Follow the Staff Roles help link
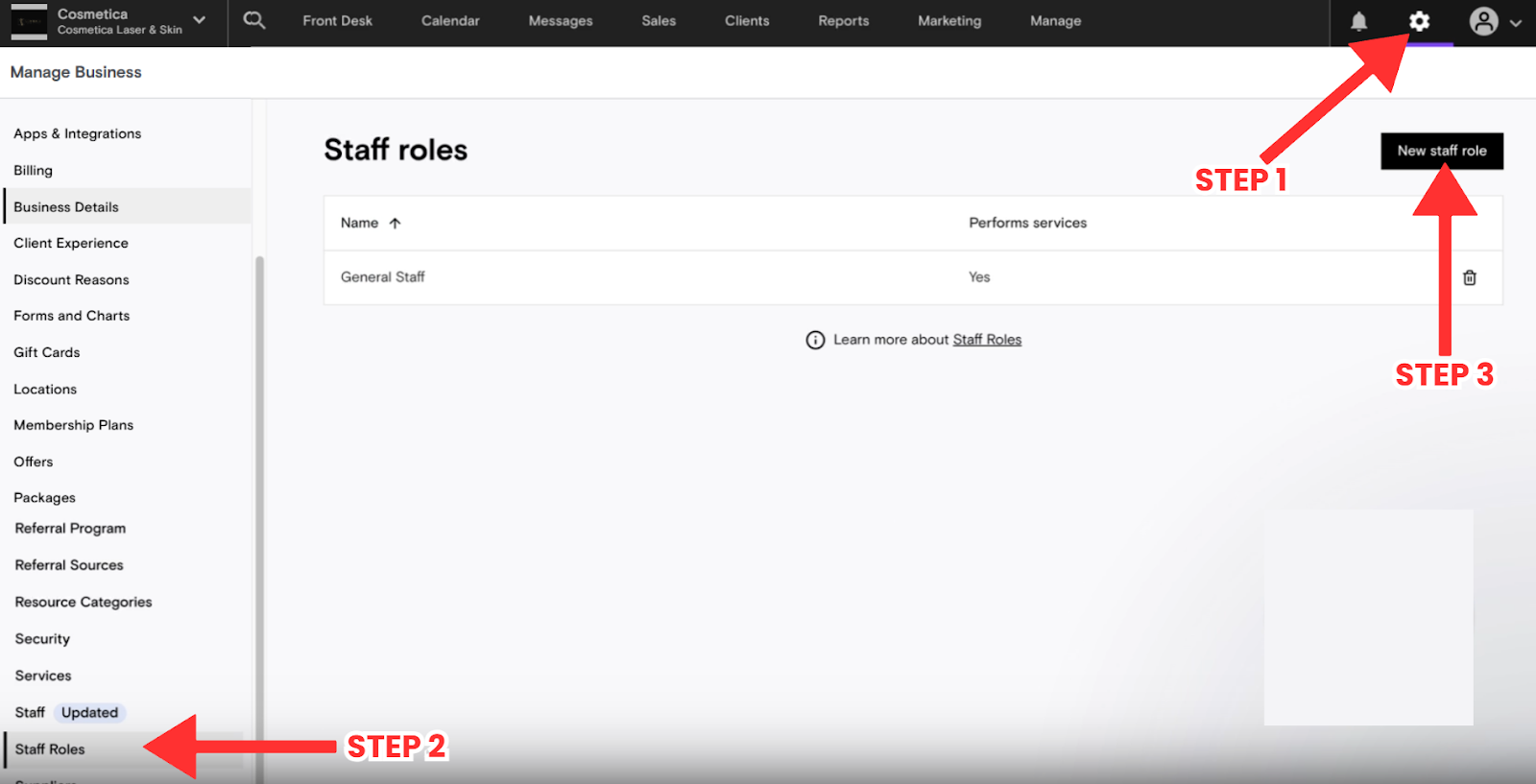 click(987, 340)
